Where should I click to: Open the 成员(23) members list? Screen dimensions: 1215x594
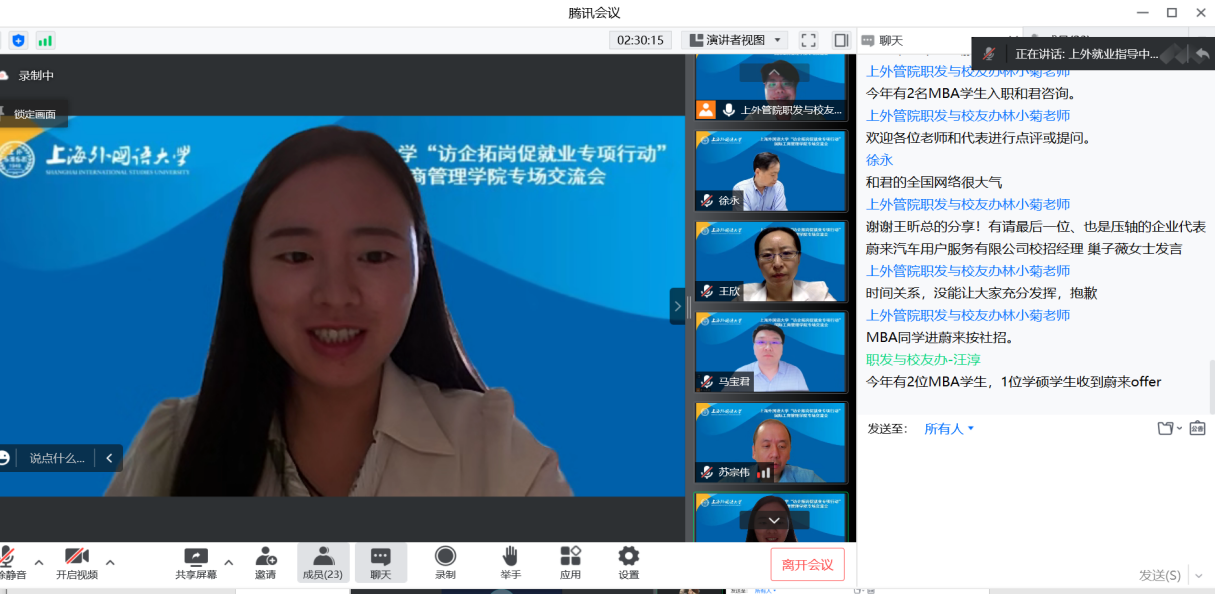coord(323,562)
